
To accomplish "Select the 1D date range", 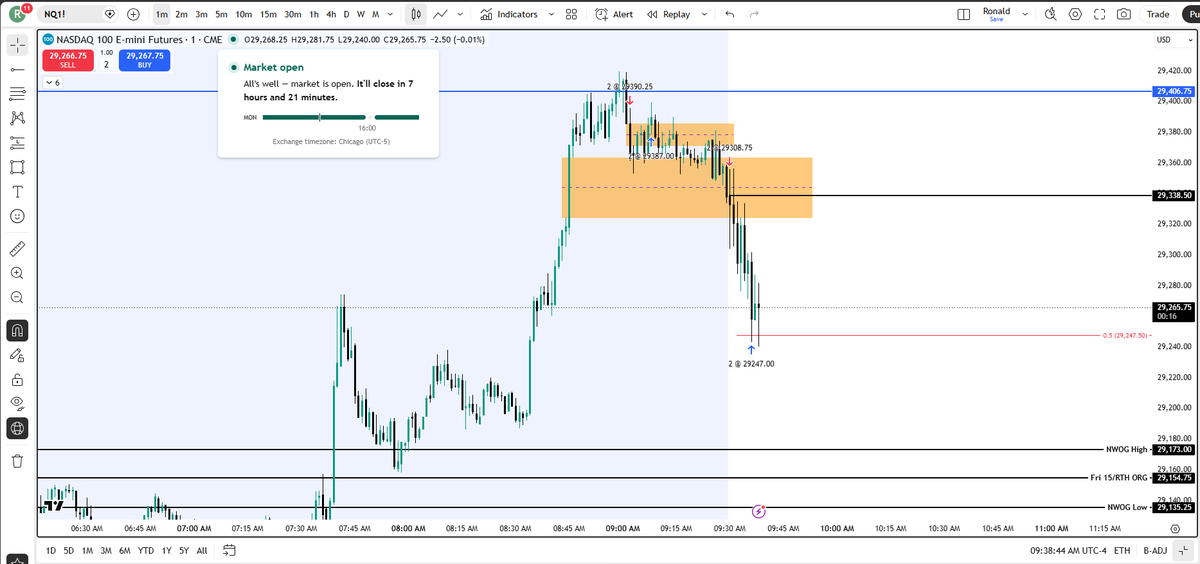I will (x=51, y=550).
